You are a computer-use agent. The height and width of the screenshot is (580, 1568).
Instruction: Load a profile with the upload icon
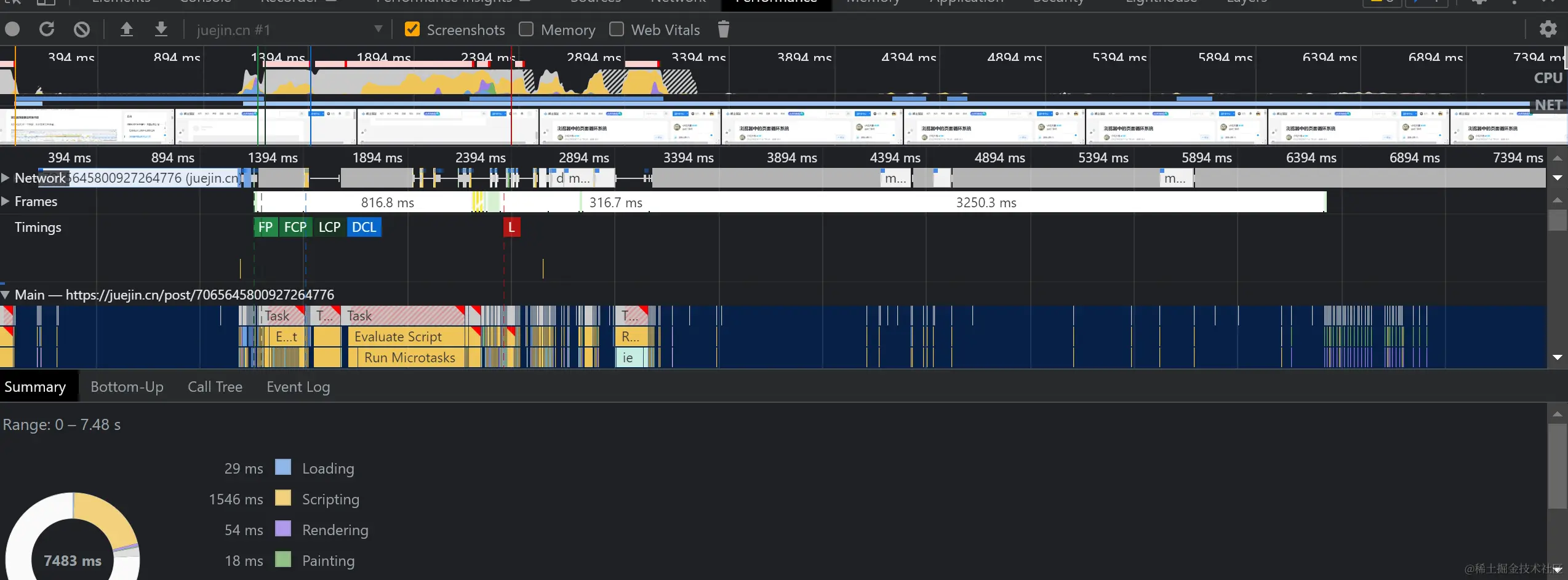pyautogui.click(x=126, y=29)
